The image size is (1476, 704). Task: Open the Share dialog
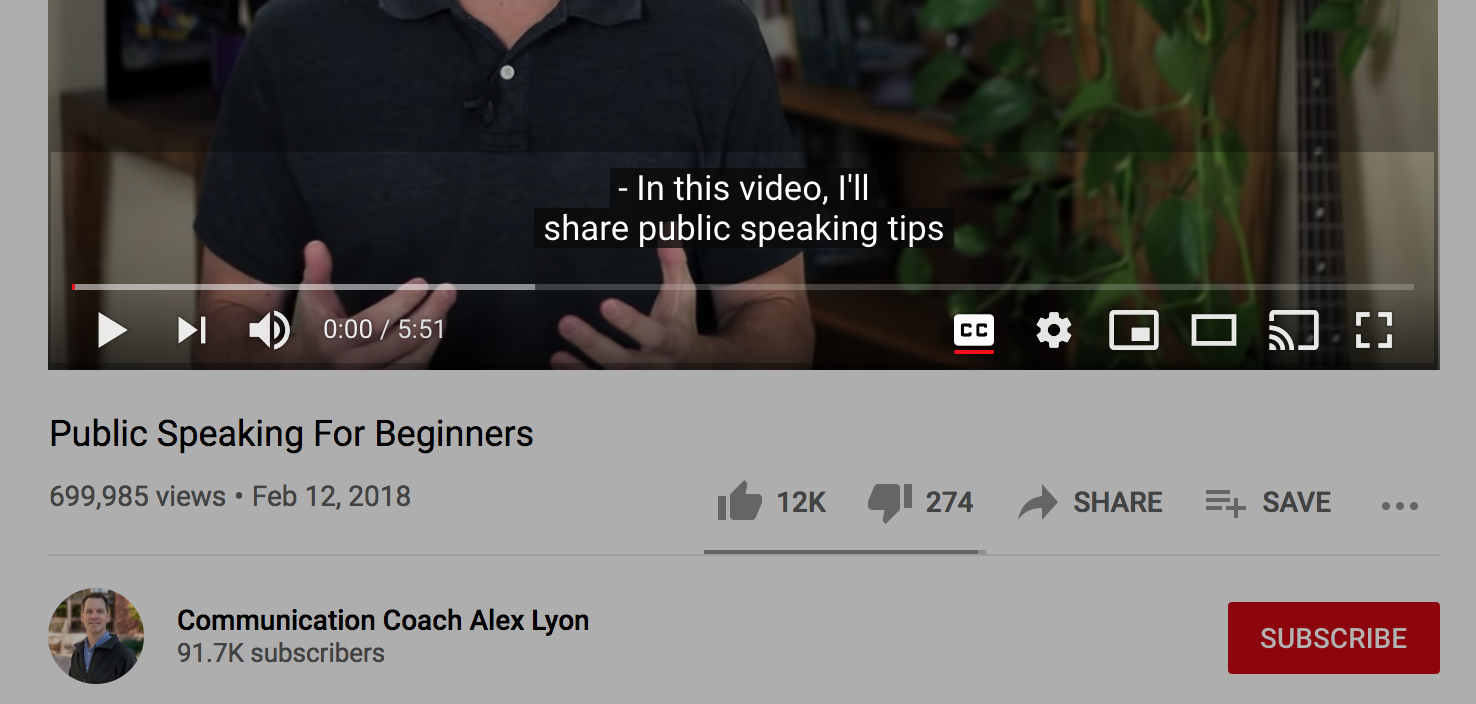point(1090,502)
